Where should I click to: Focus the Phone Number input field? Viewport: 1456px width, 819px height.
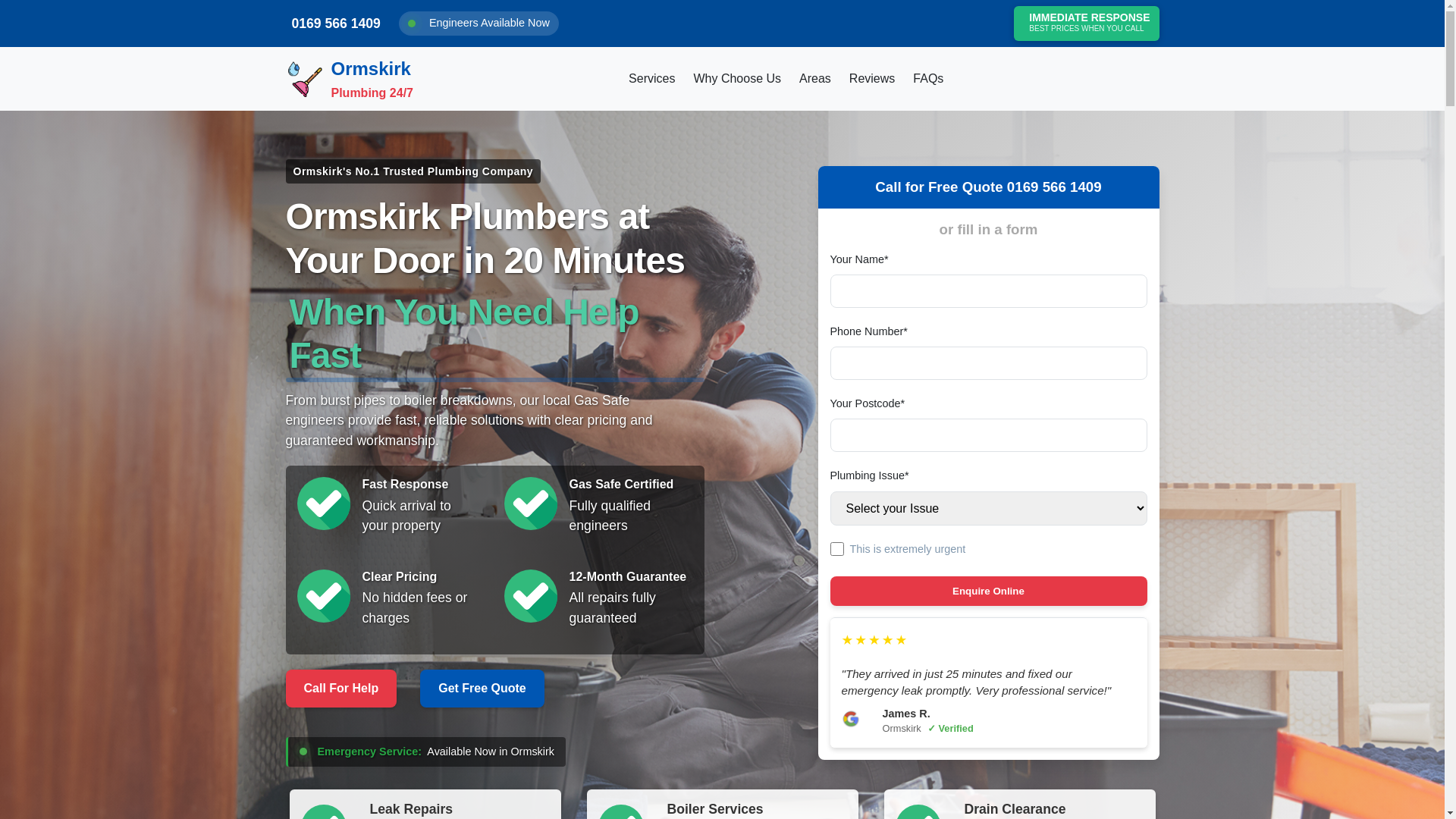coord(988,363)
